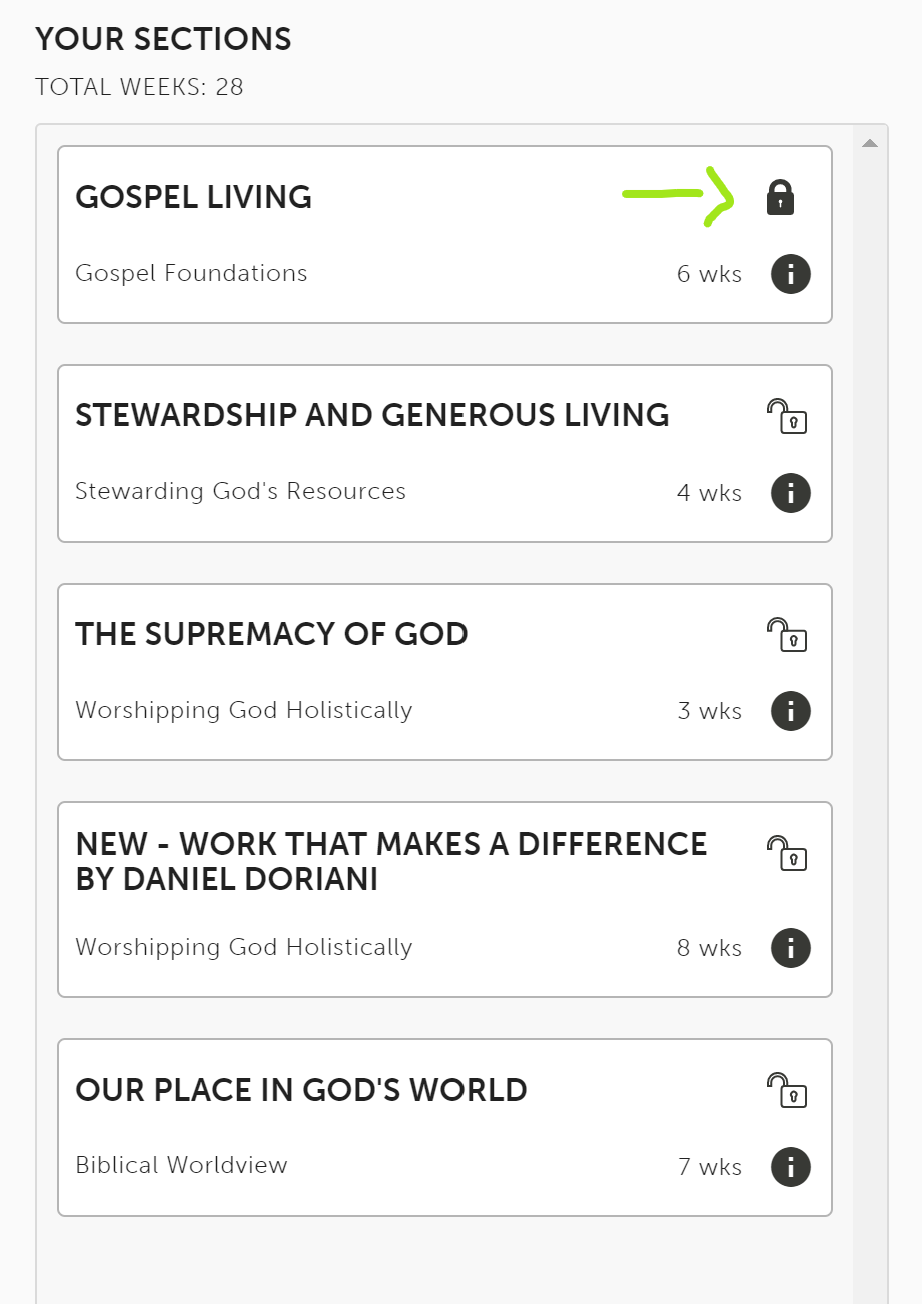
Task: Lock The Supremacy of God section
Action: click(x=787, y=635)
